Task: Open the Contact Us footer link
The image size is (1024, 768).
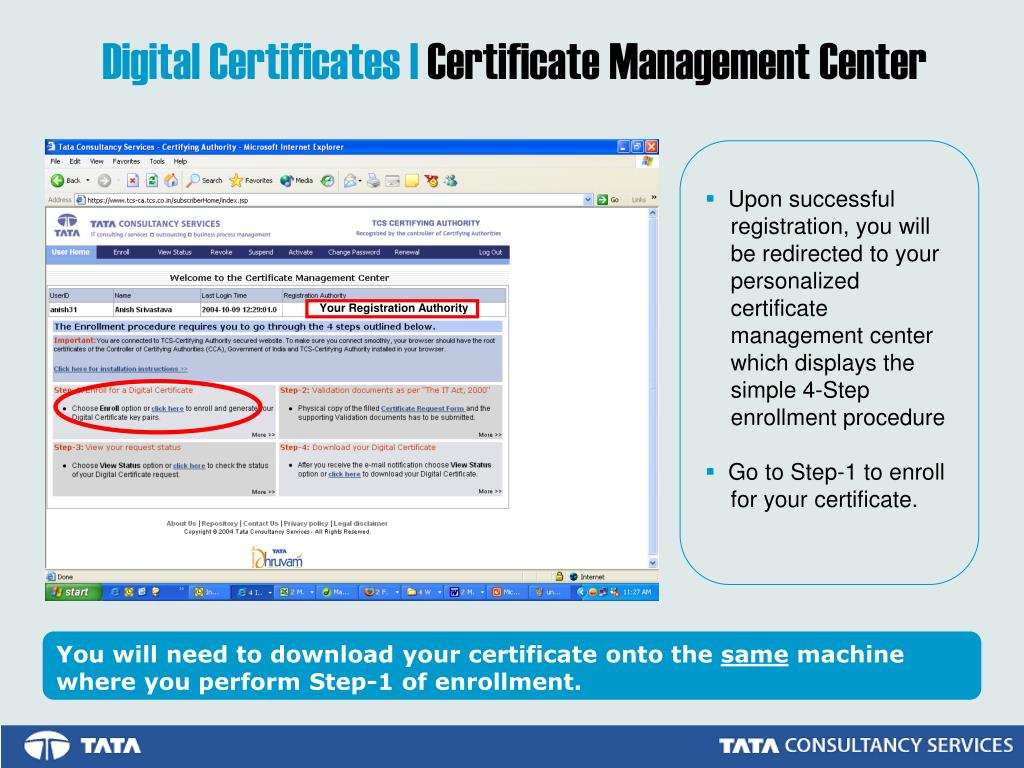Action: tap(261, 523)
